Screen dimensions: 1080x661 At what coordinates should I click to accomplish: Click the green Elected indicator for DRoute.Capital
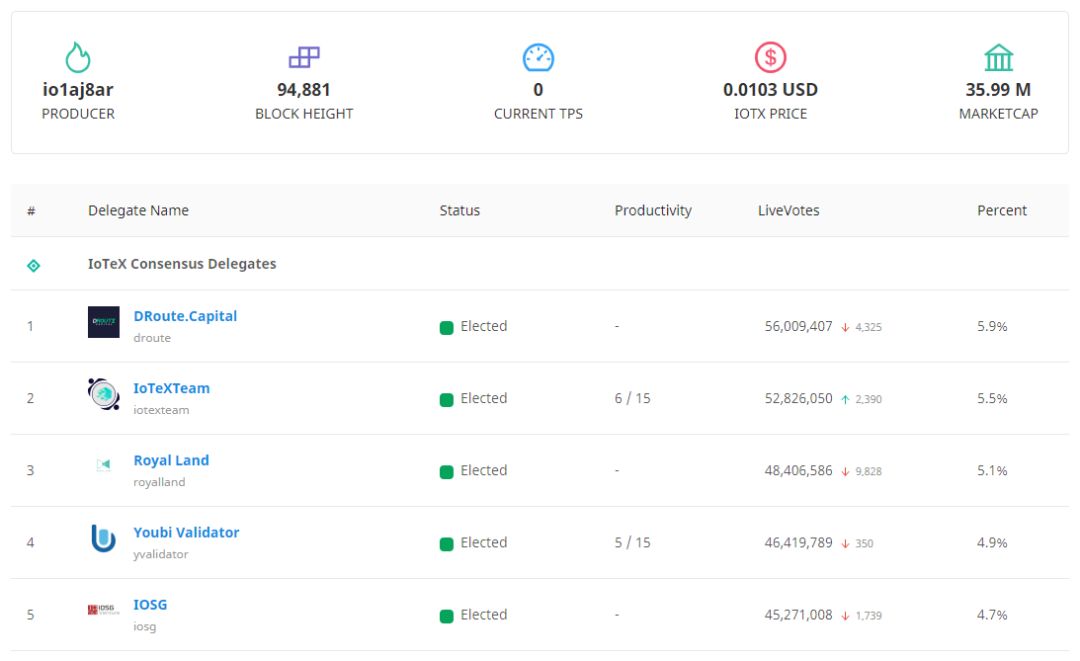click(446, 328)
